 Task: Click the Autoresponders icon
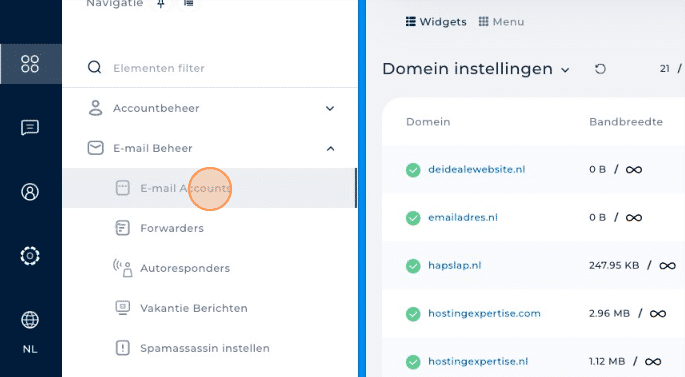[123, 268]
